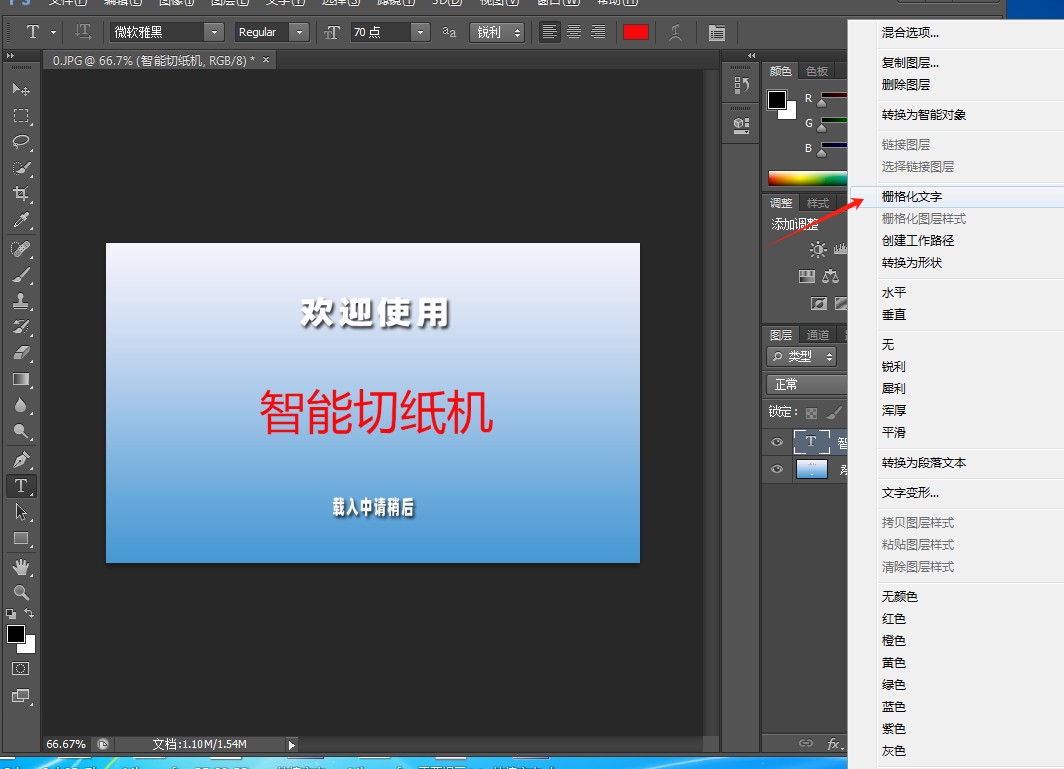
Task: Select the Eraser tool
Action: pyautogui.click(x=21, y=352)
